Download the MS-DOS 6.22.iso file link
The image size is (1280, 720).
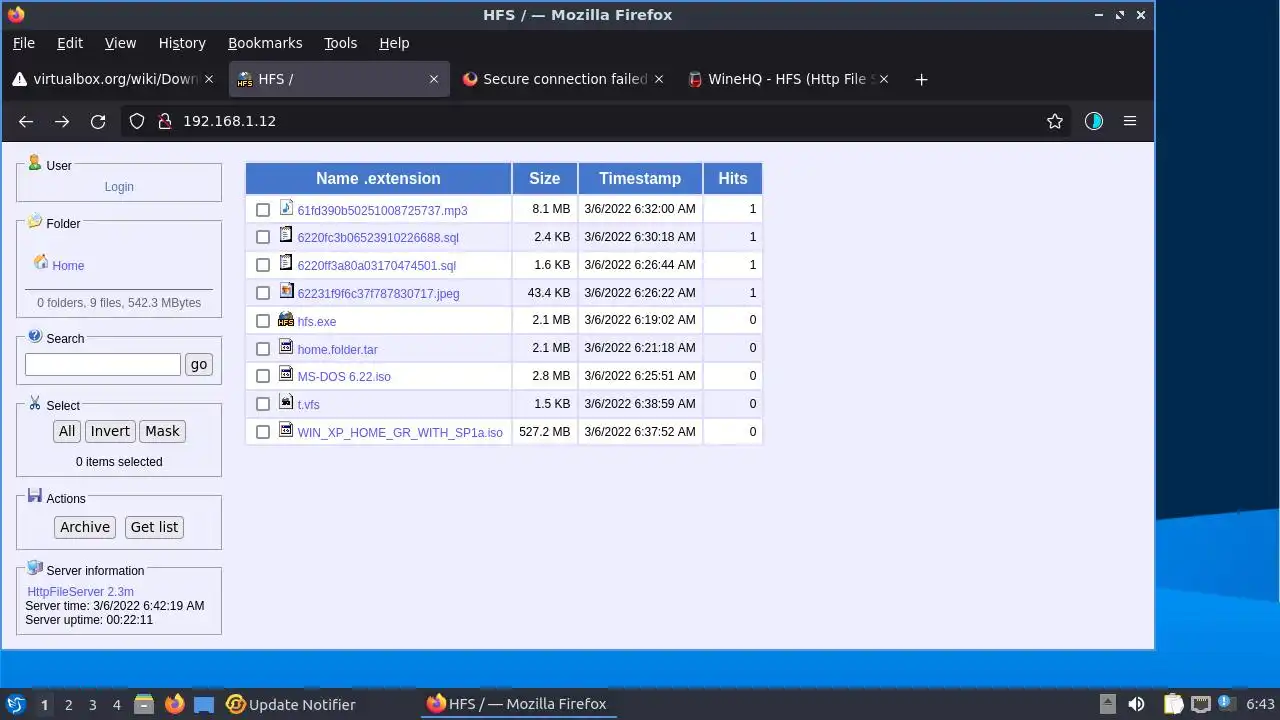pos(344,377)
